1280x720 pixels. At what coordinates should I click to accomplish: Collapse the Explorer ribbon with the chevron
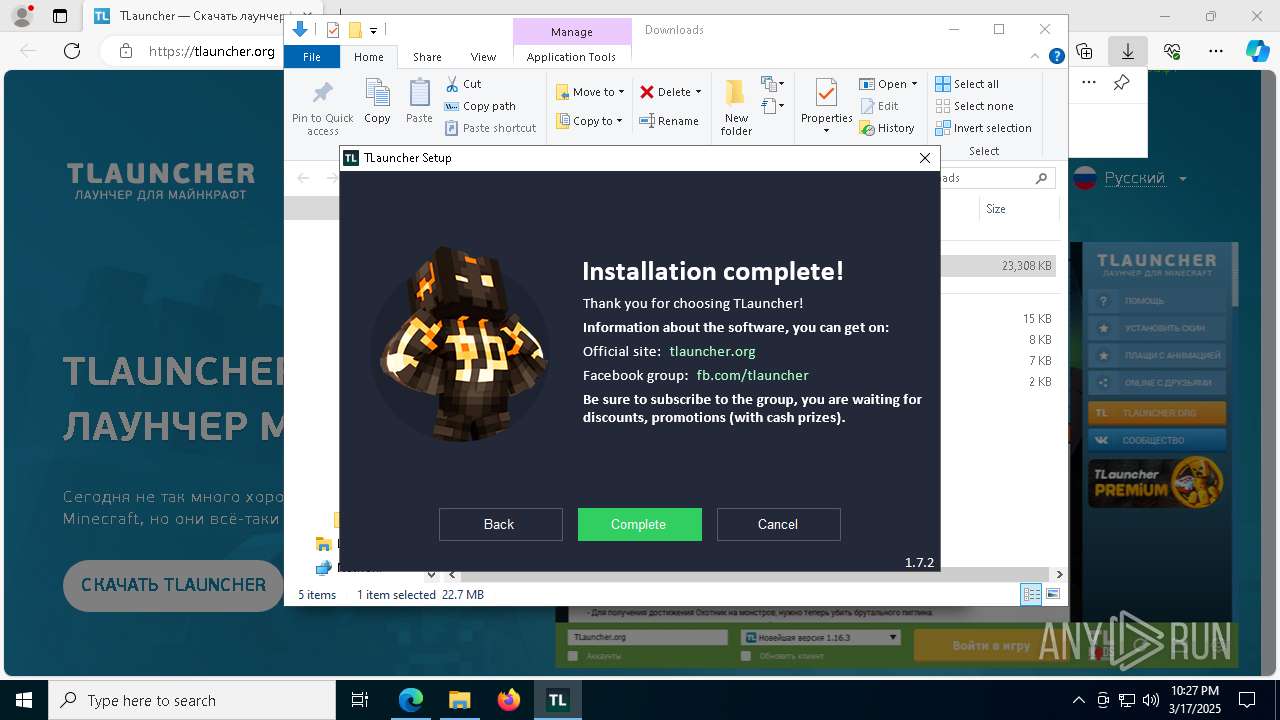(x=1035, y=57)
